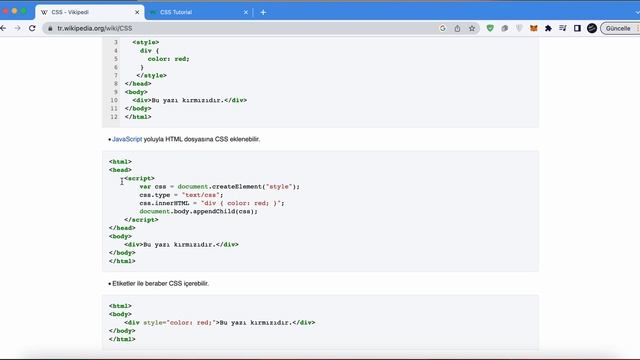Open the media controls playlist icon
The height and width of the screenshot is (360, 640).
pyautogui.click(x=562, y=28)
